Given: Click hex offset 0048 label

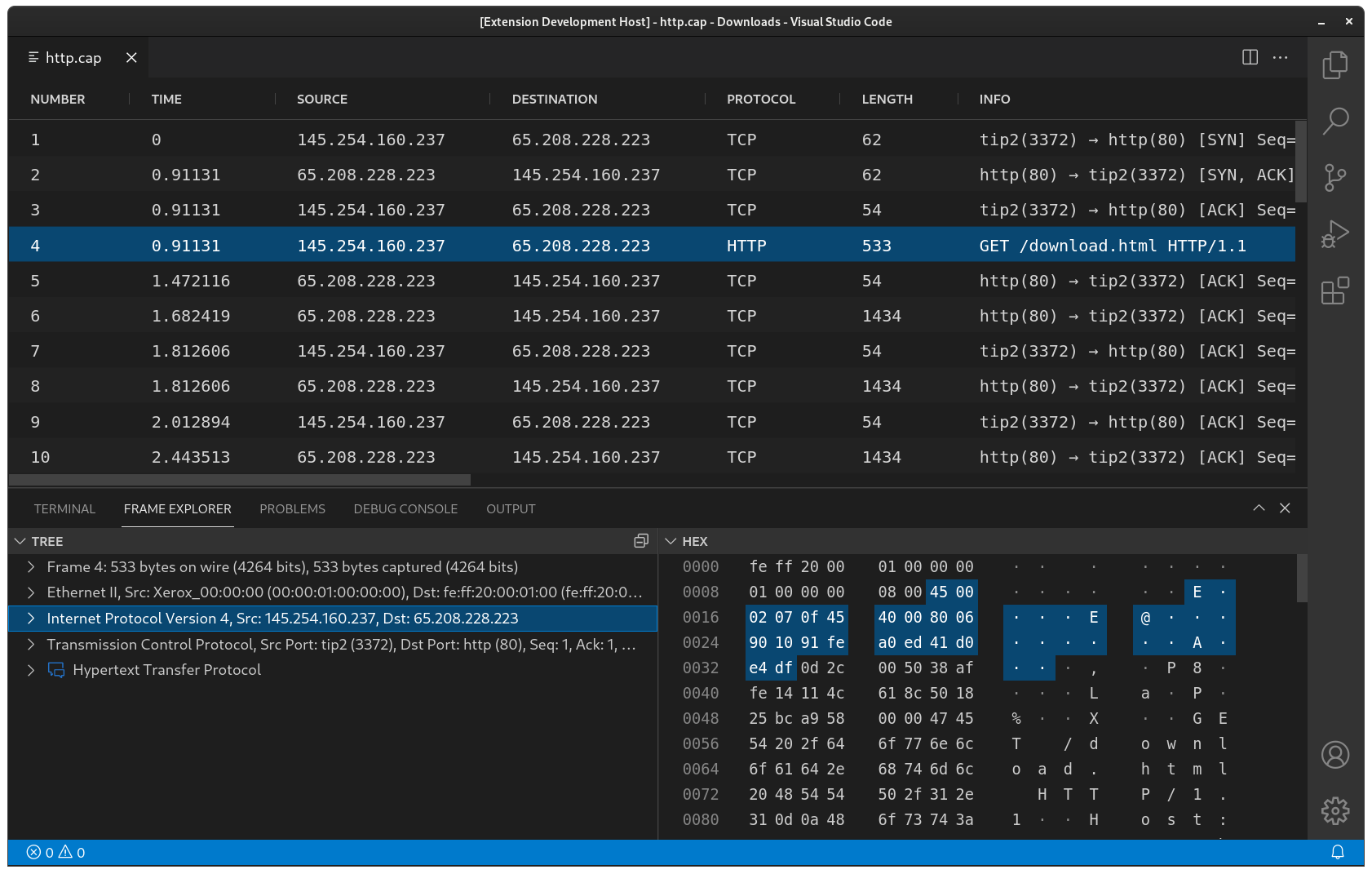Looking at the screenshot, I should pyautogui.click(x=701, y=718).
